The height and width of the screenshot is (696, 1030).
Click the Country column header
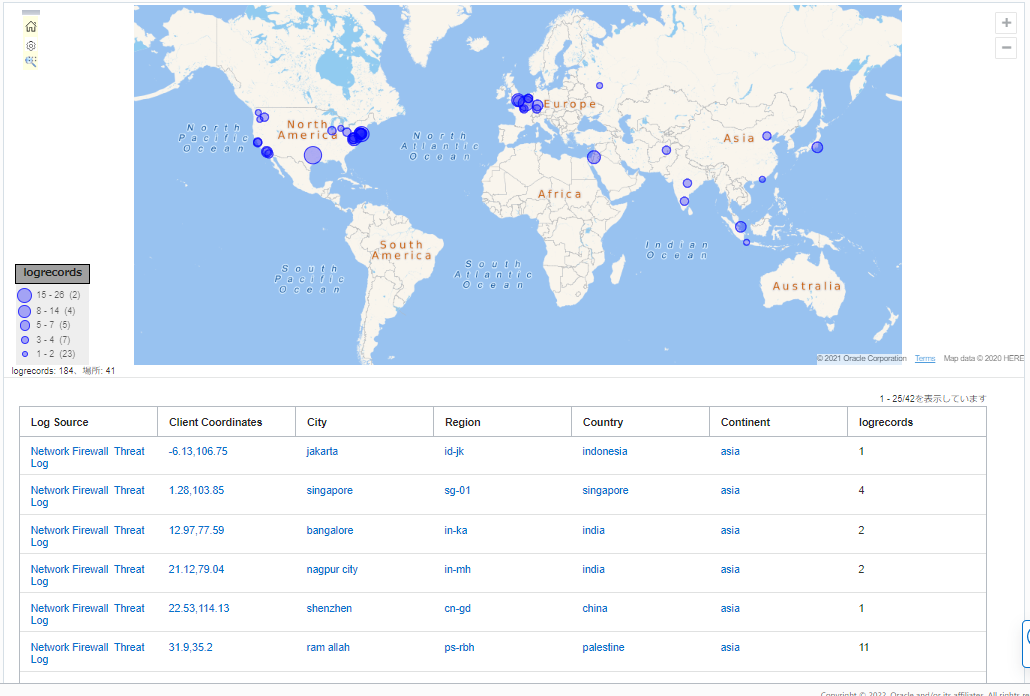coord(603,422)
